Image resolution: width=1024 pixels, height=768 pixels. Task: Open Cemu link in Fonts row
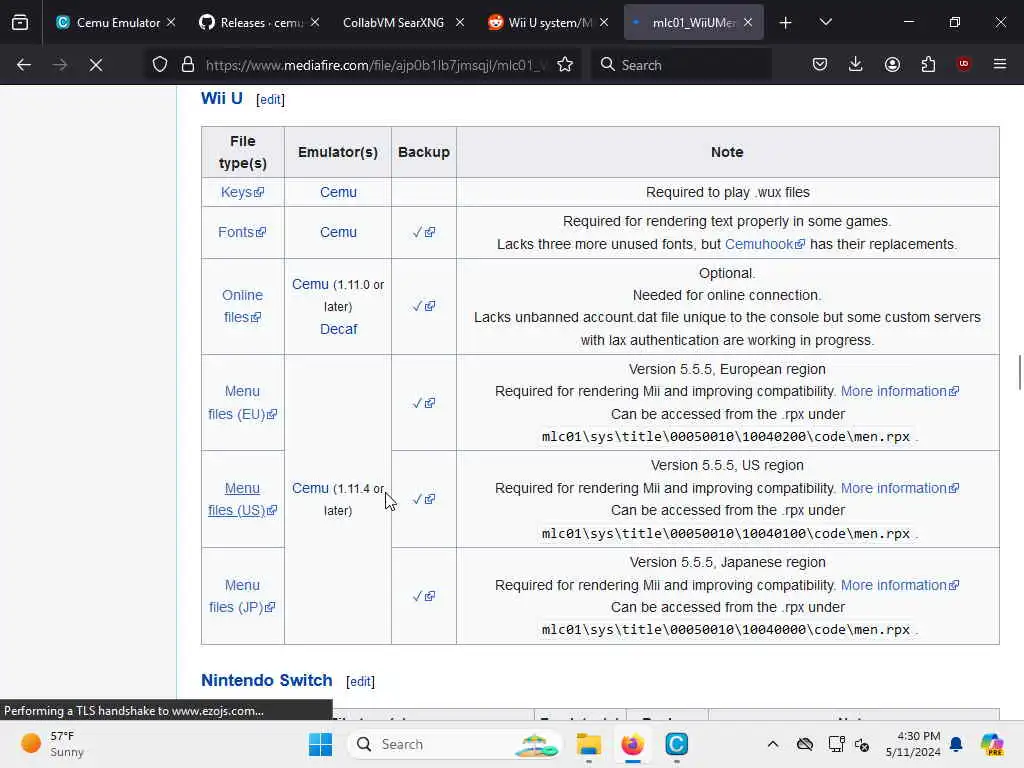coord(338,232)
